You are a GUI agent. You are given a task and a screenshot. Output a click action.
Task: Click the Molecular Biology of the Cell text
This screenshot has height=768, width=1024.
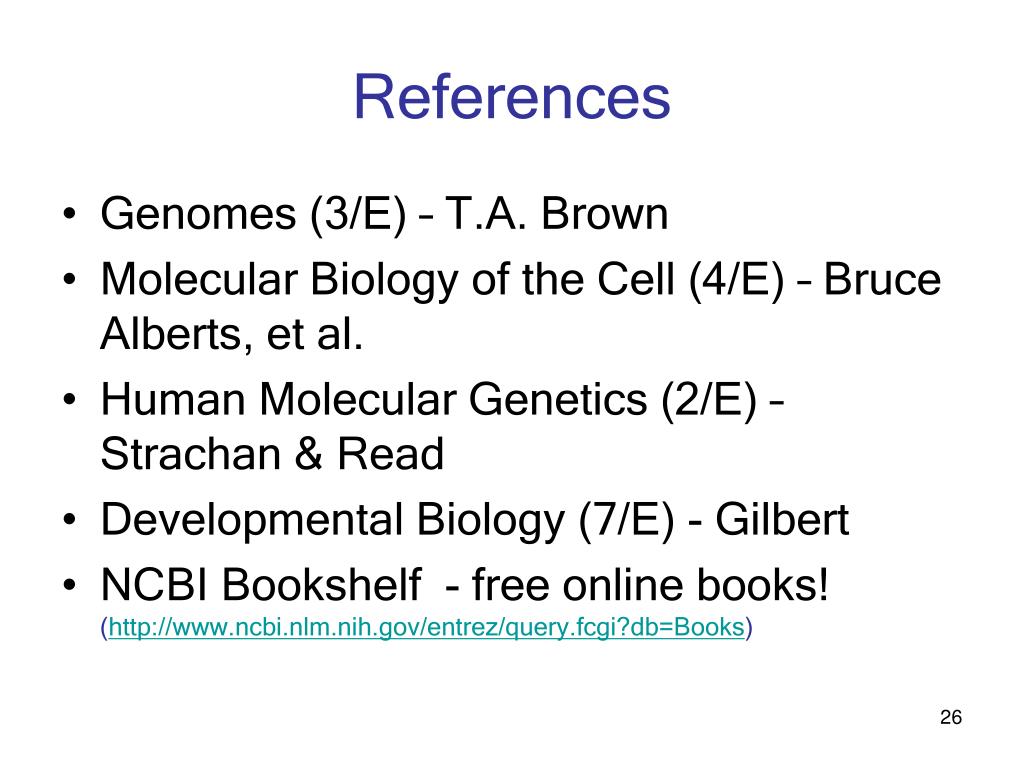pos(388,280)
